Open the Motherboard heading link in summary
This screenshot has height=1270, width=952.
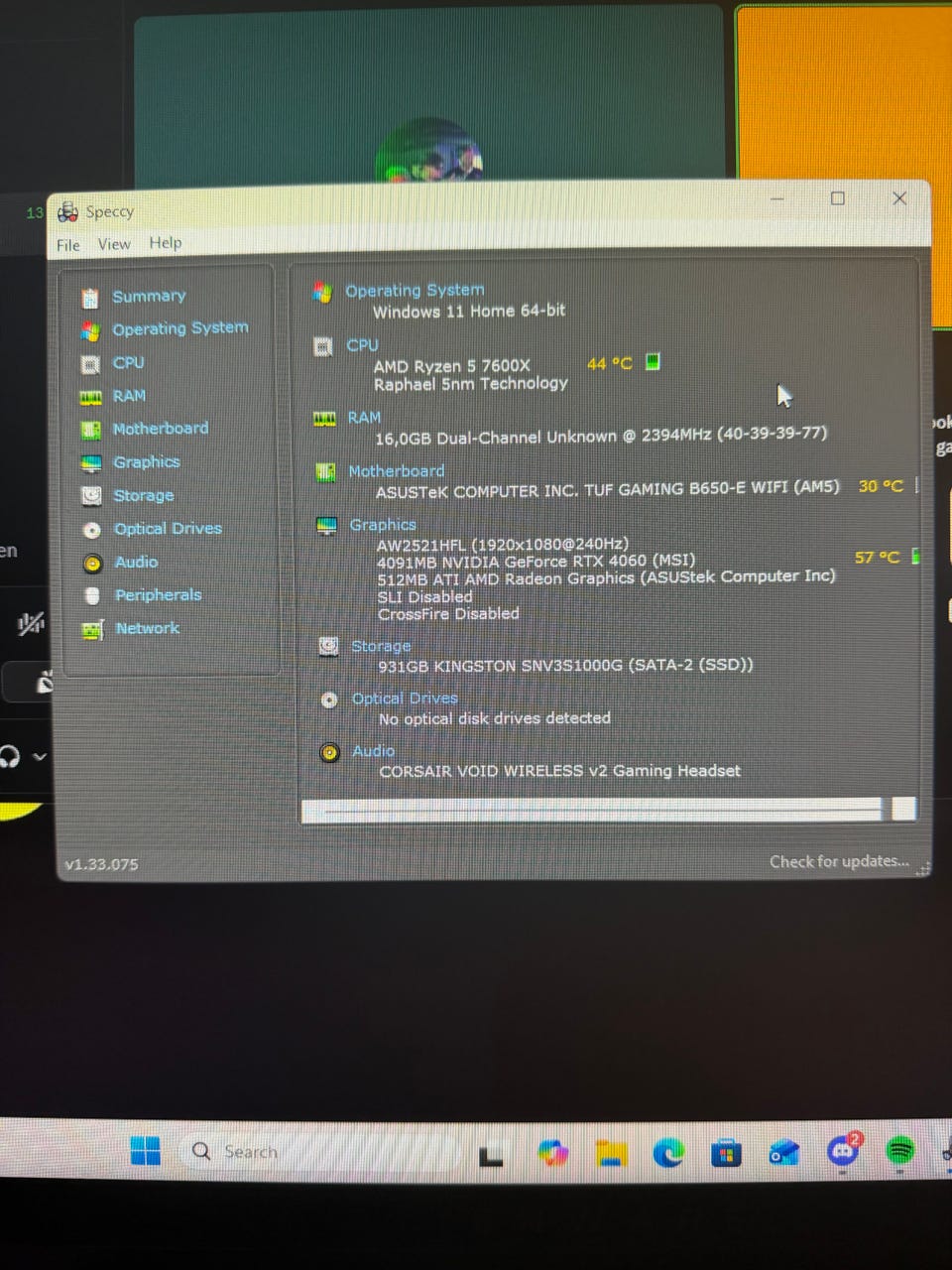click(396, 471)
